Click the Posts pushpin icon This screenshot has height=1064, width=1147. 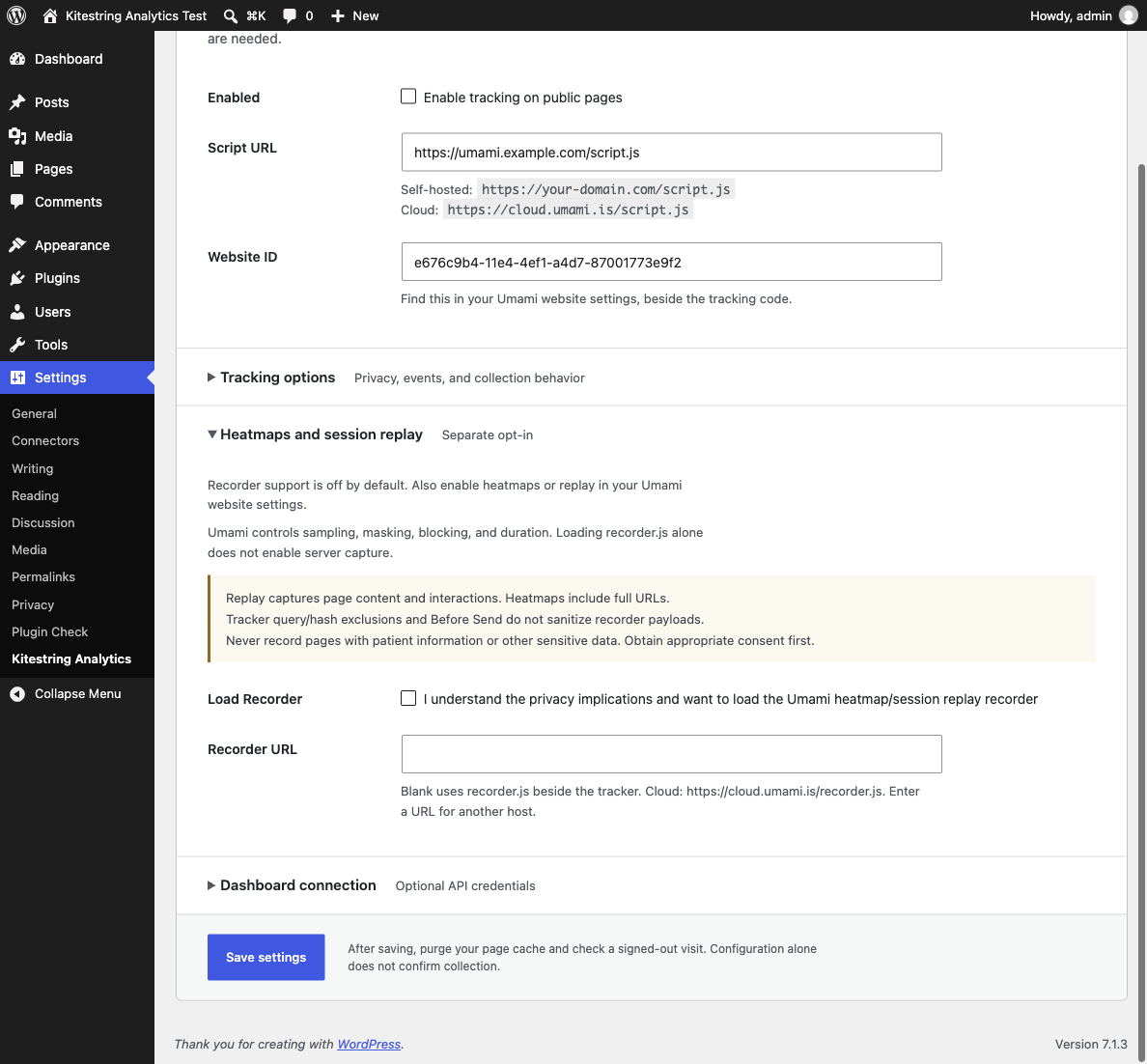[x=17, y=102]
